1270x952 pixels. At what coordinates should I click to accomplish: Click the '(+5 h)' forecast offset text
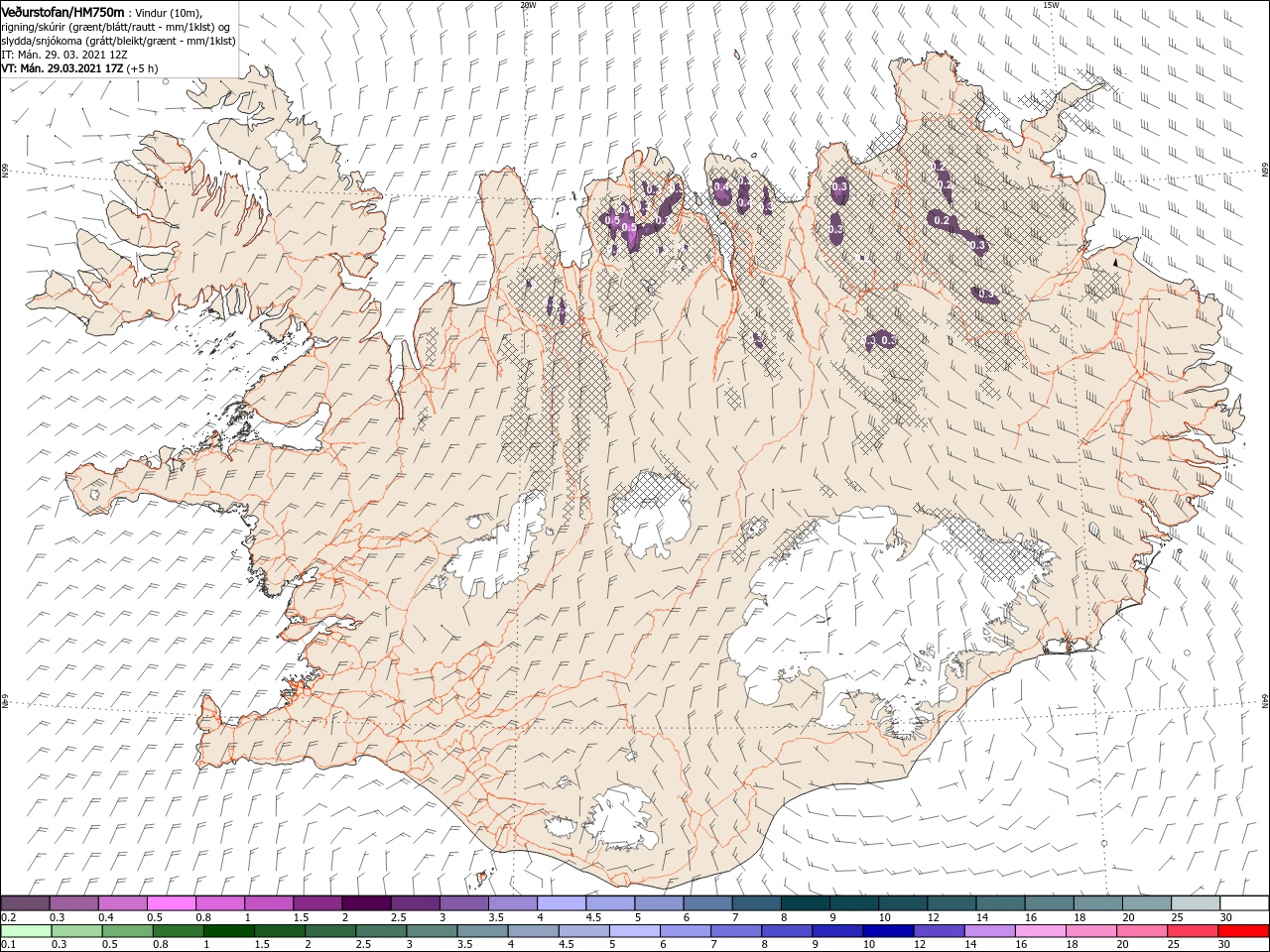click(x=142, y=68)
